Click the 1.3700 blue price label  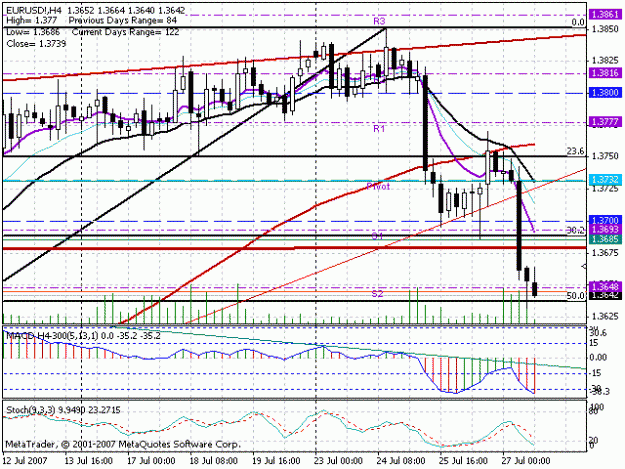click(605, 220)
